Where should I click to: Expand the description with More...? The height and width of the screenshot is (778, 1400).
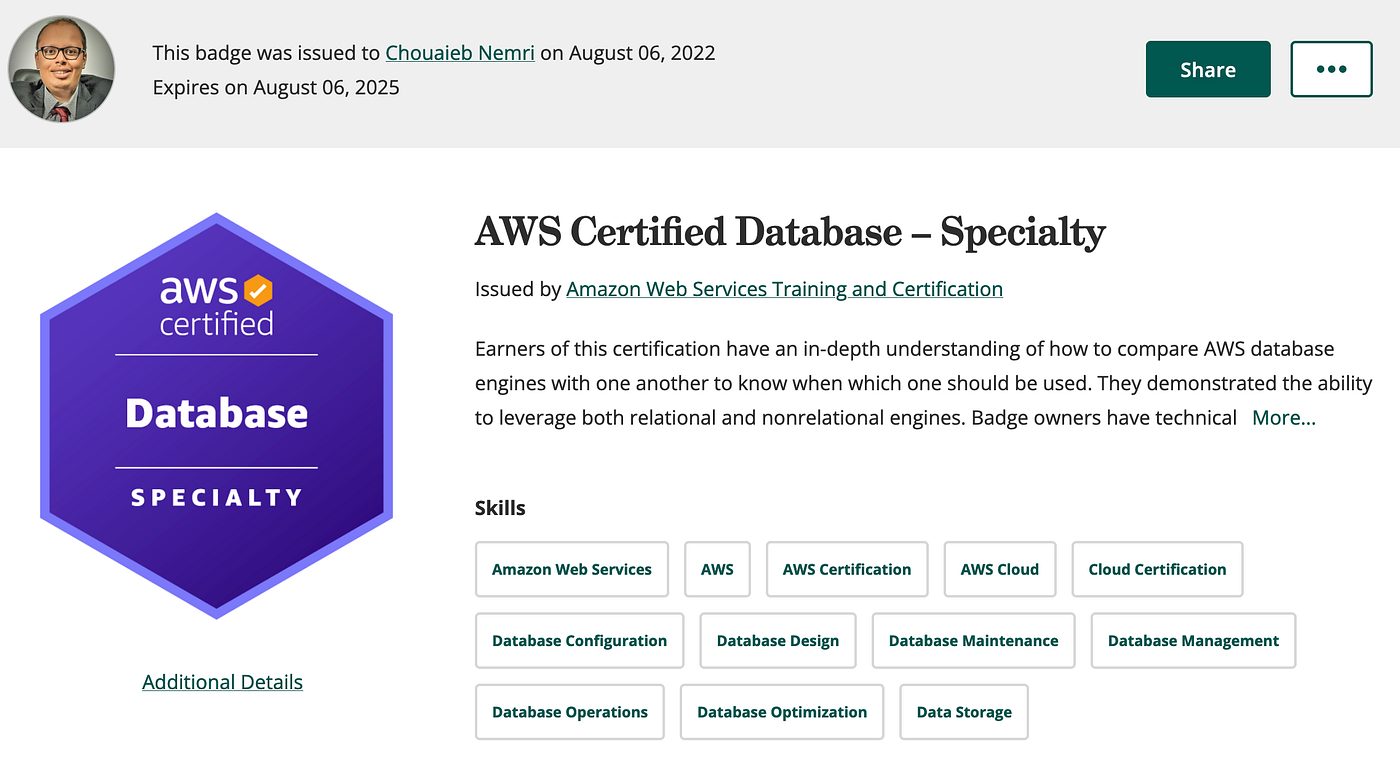tap(1284, 418)
